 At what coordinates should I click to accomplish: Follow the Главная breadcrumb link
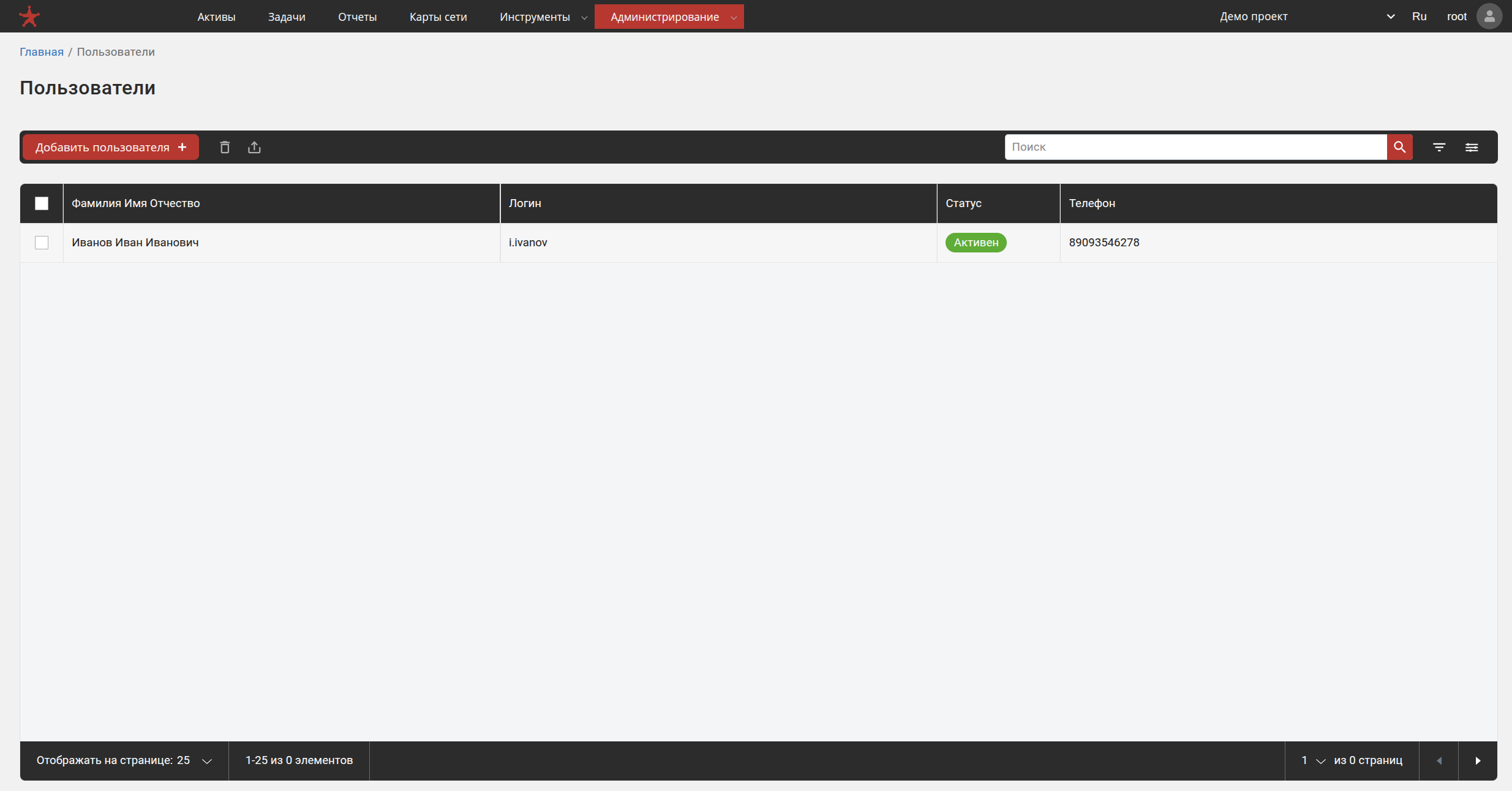coord(41,52)
